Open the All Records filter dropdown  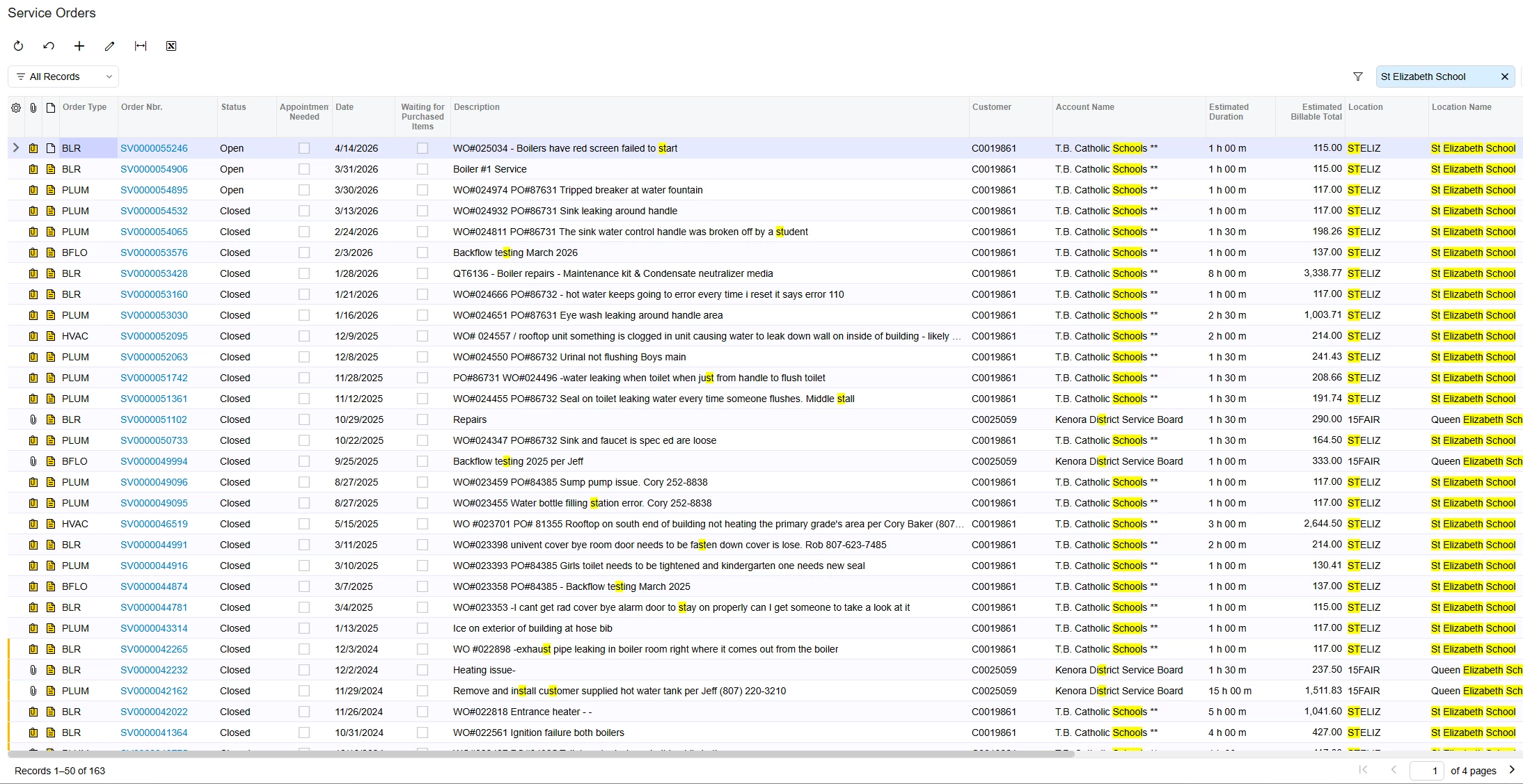pos(63,77)
